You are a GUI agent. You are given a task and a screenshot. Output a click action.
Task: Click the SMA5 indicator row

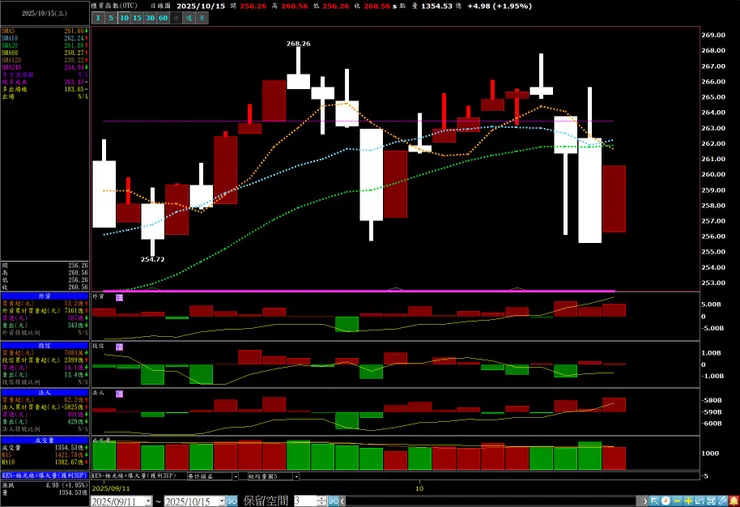coord(45,31)
